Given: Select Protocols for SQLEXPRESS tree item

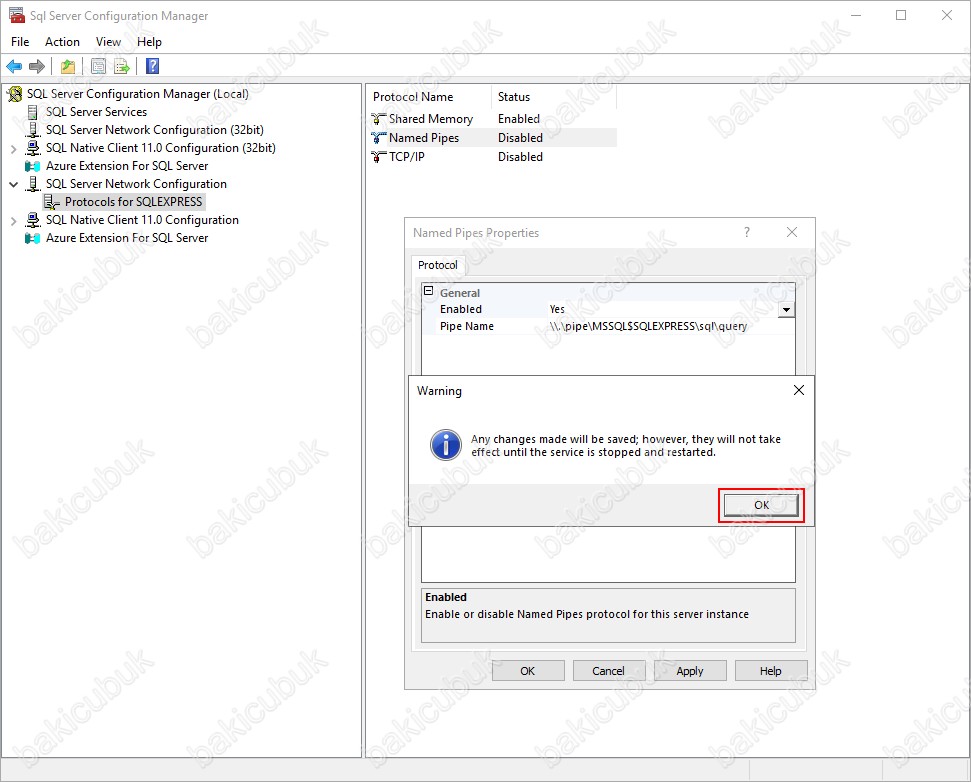Looking at the screenshot, I should click(134, 202).
